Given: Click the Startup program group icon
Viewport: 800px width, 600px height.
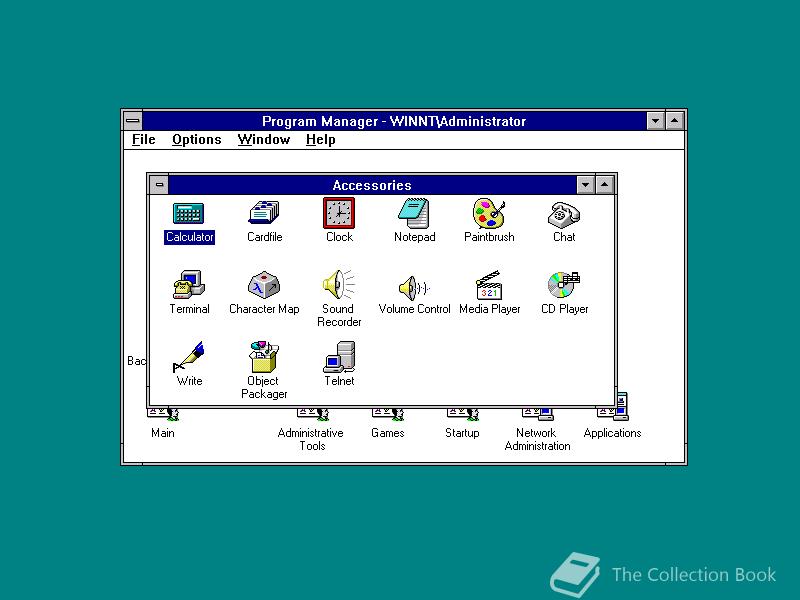Looking at the screenshot, I should 463,414.
